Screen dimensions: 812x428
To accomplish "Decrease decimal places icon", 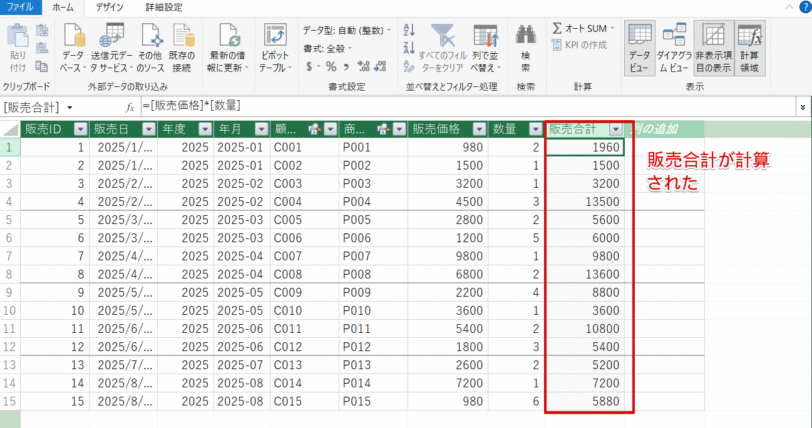I will [x=380, y=66].
